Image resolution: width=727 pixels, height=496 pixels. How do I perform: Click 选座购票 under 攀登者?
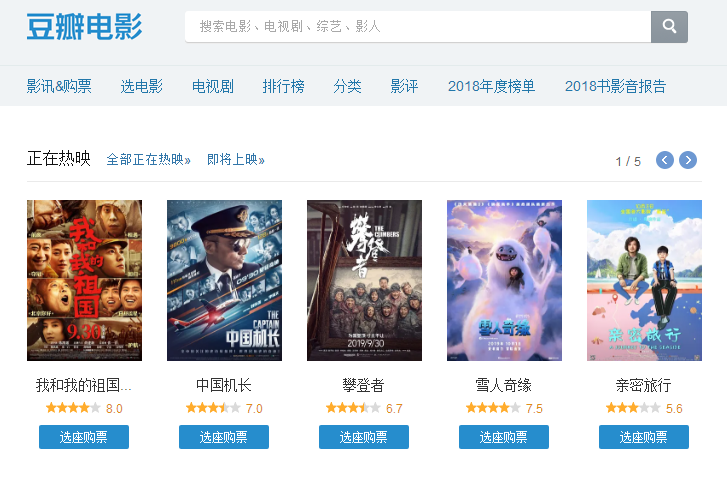point(364,437)
